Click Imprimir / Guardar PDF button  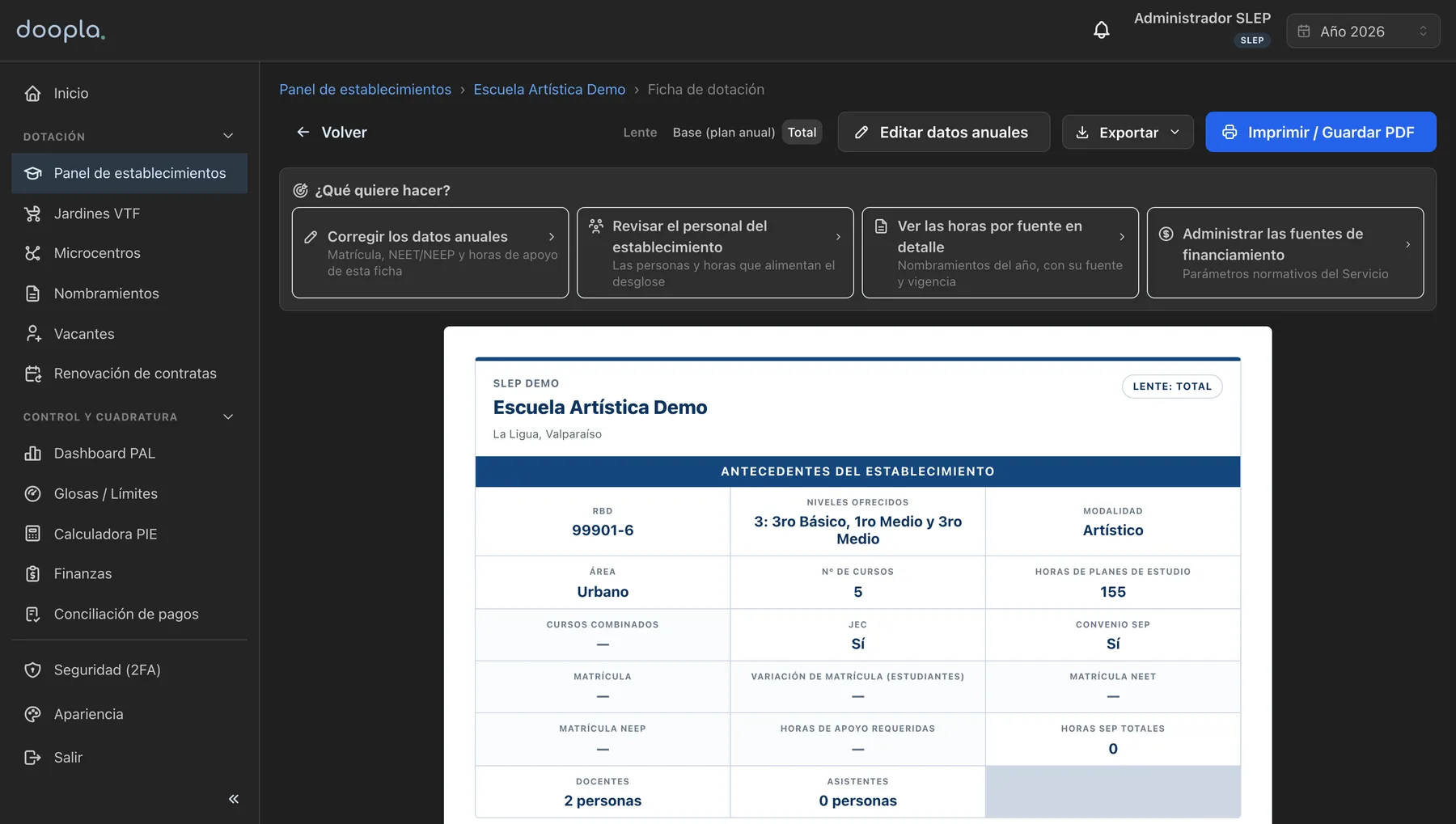click(x=1320, y=132)
